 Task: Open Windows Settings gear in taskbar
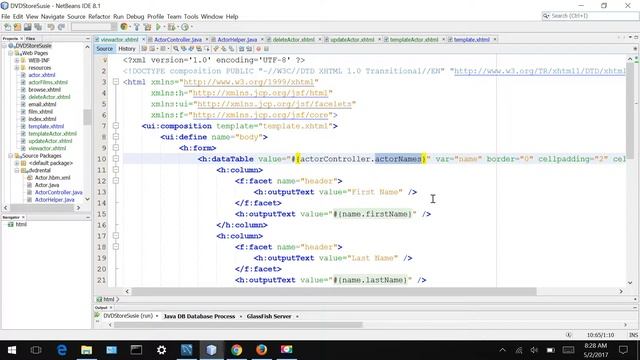(161, 350)
